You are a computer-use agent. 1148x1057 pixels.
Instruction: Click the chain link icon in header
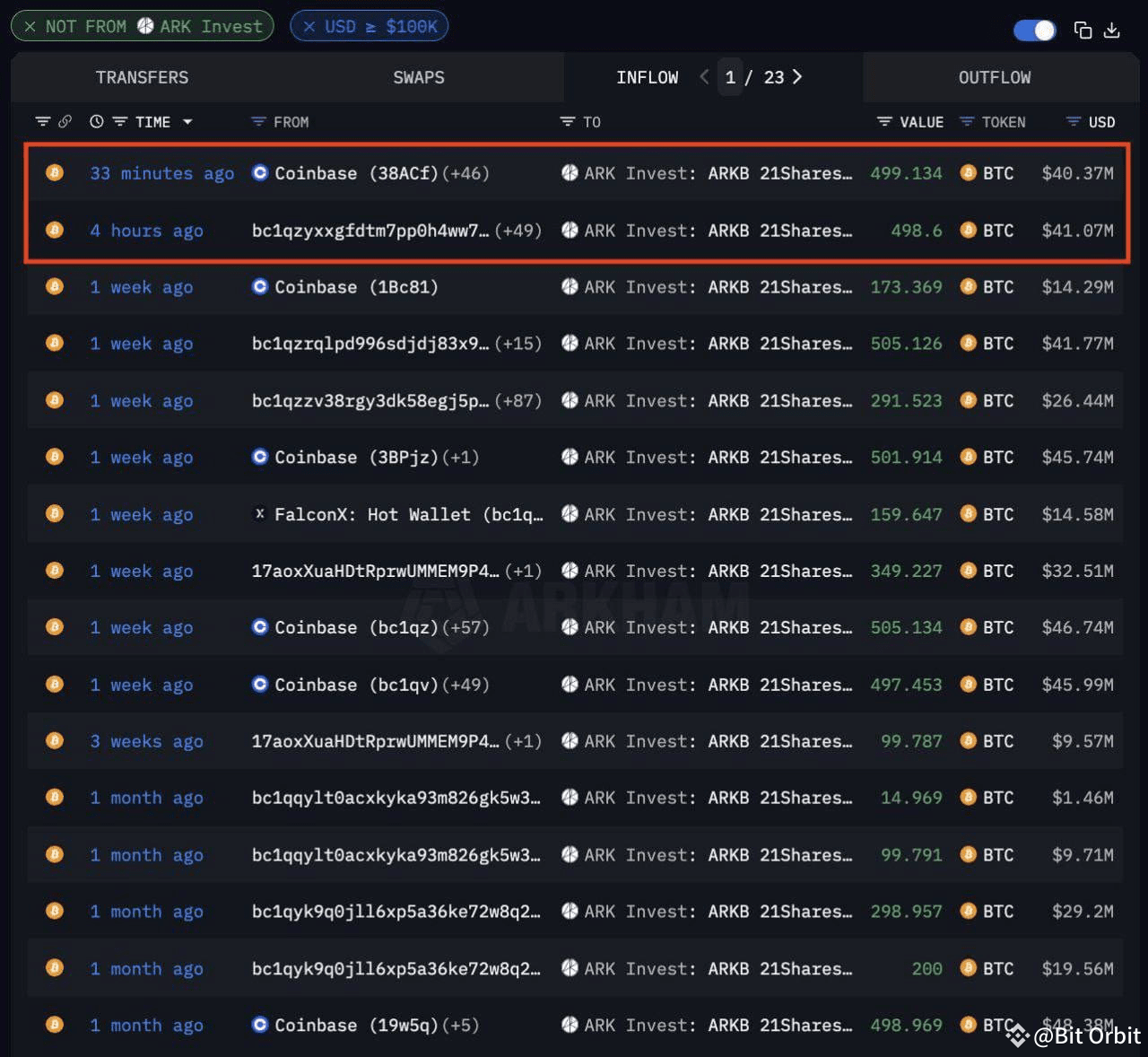[65, 121]
